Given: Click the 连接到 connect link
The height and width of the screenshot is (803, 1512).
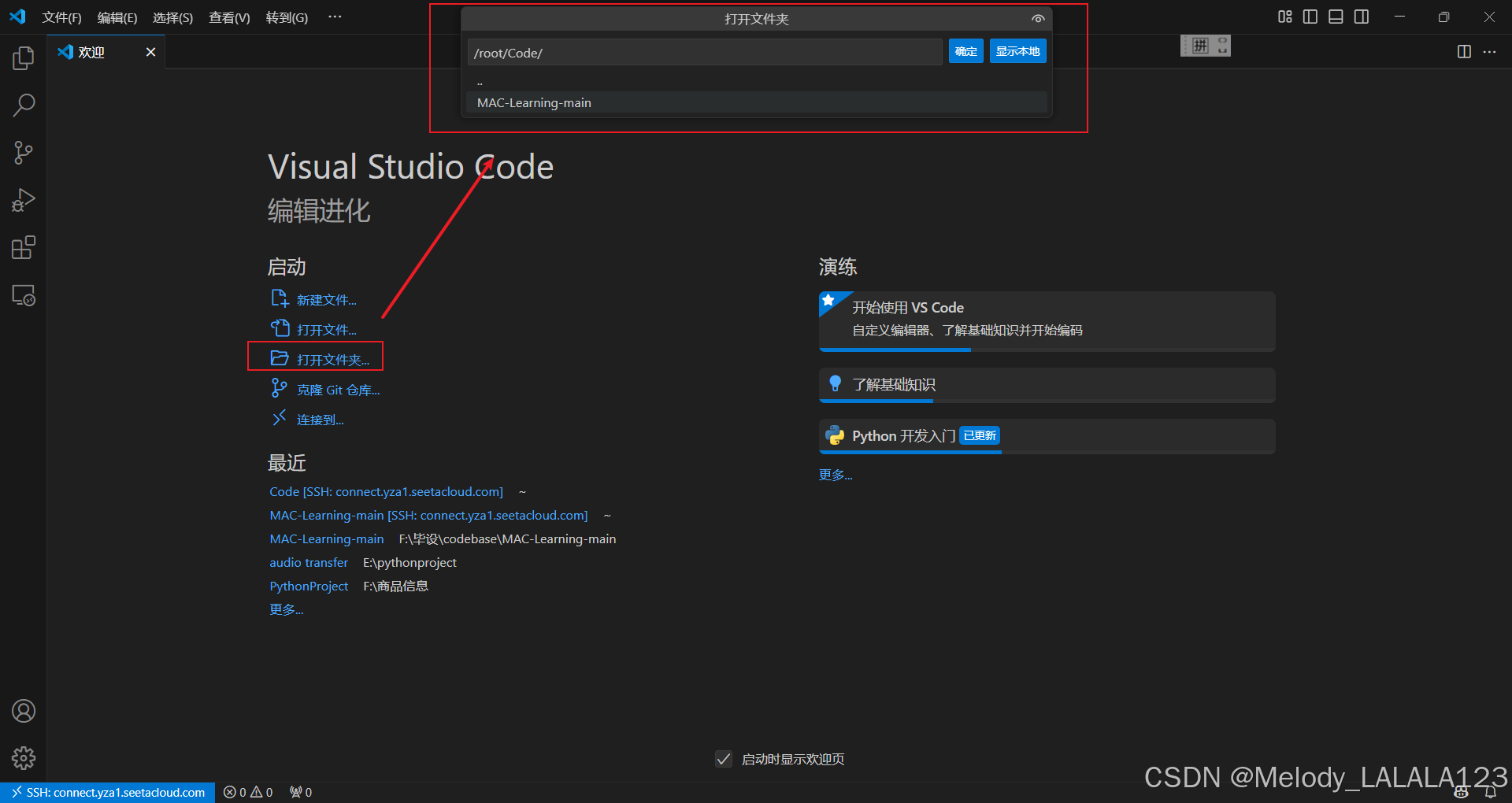Looking at the screenshot, I should coord(320,420).
